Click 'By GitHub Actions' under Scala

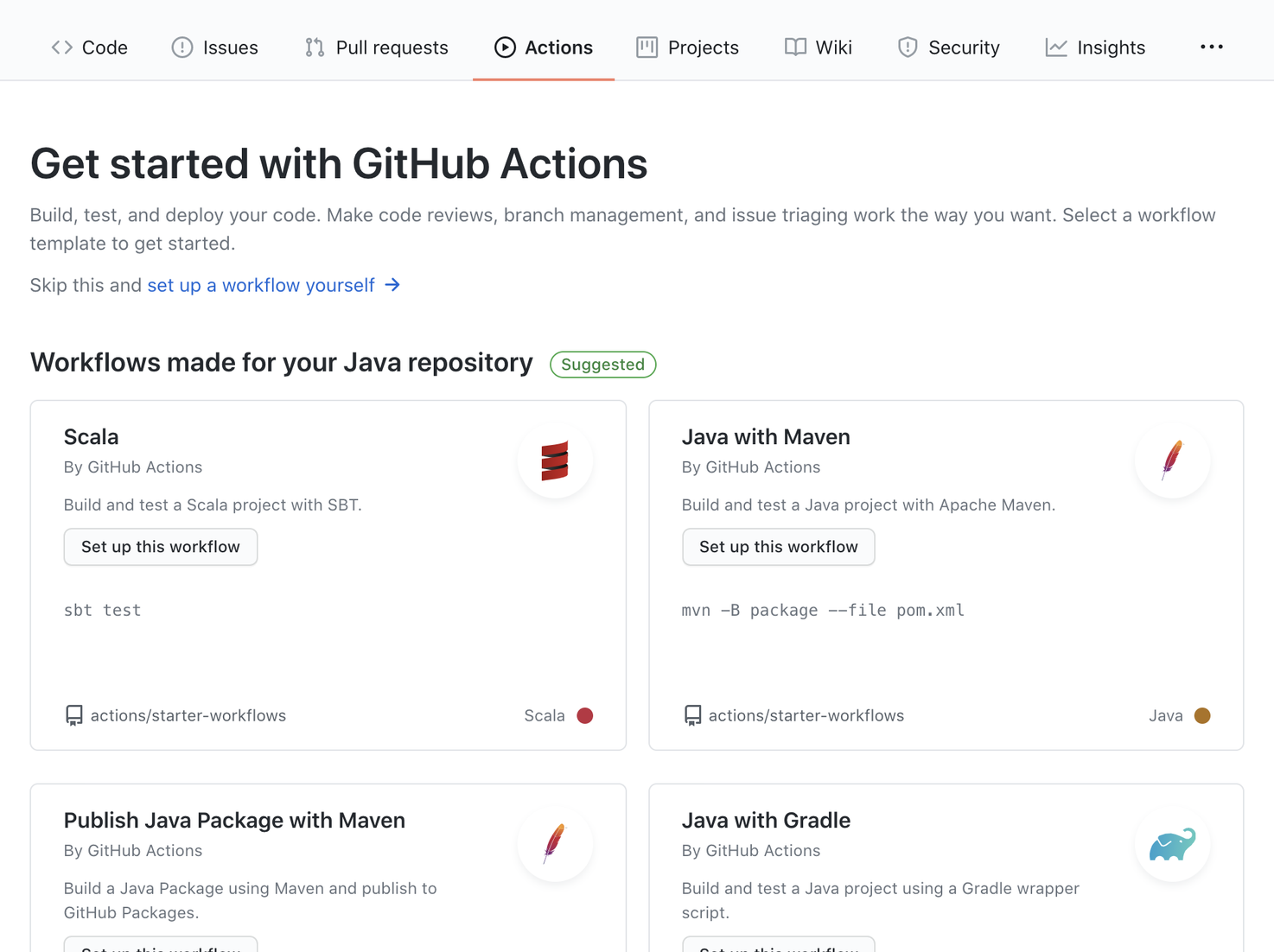pyautogui.click(x=133, y=467)
